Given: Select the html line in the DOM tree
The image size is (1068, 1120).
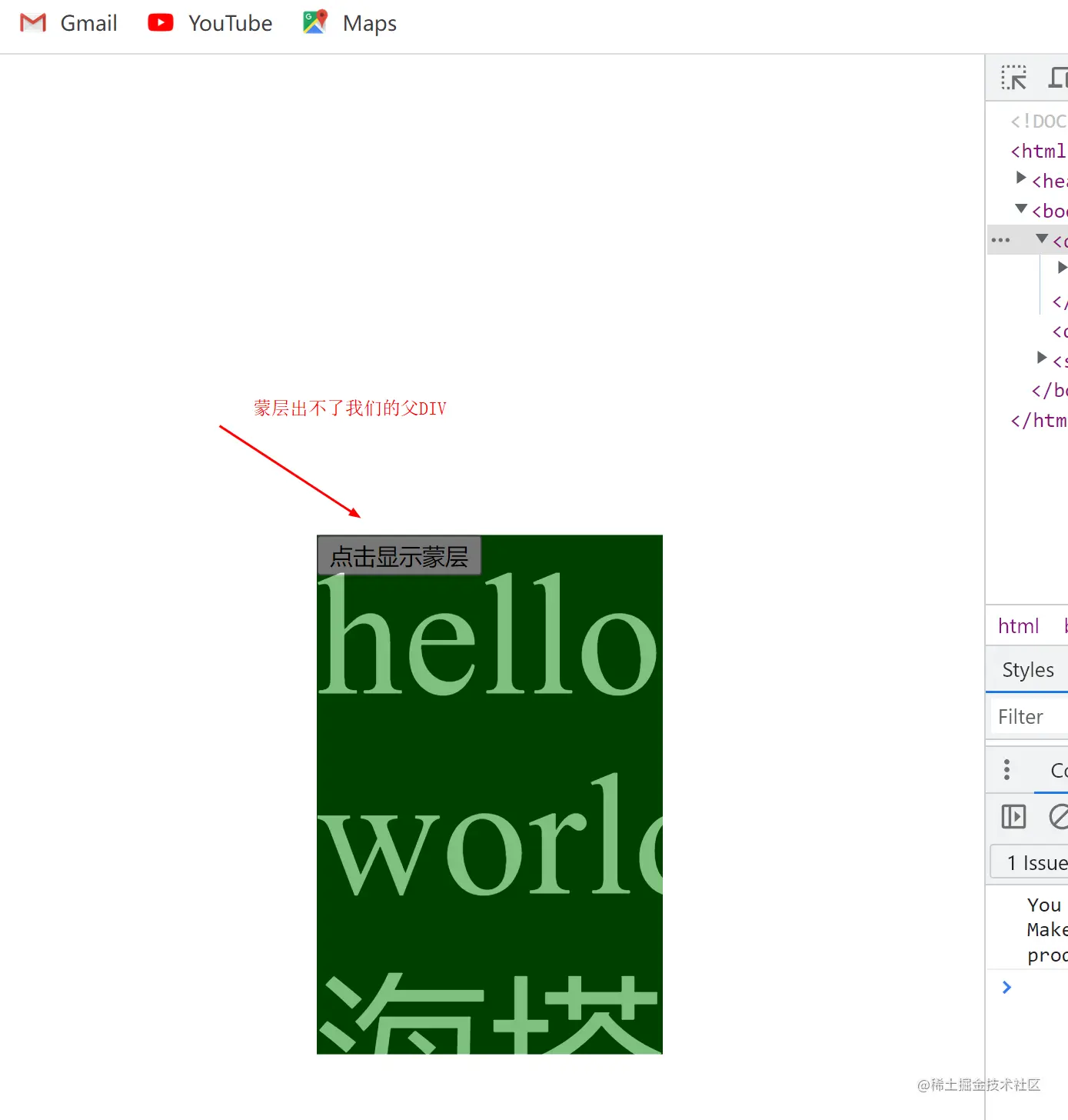Looking at the screenshot, I should [1038, 151].
